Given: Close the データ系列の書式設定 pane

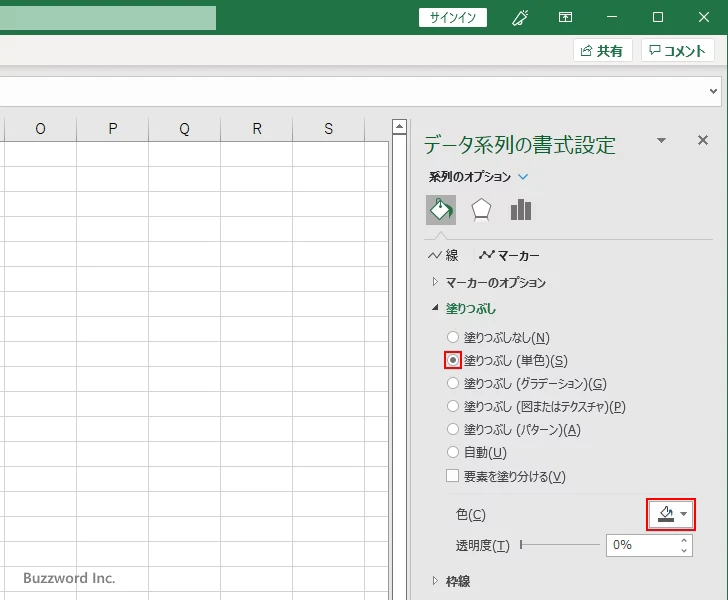Looking at the screenshot, I should [702, 141].
